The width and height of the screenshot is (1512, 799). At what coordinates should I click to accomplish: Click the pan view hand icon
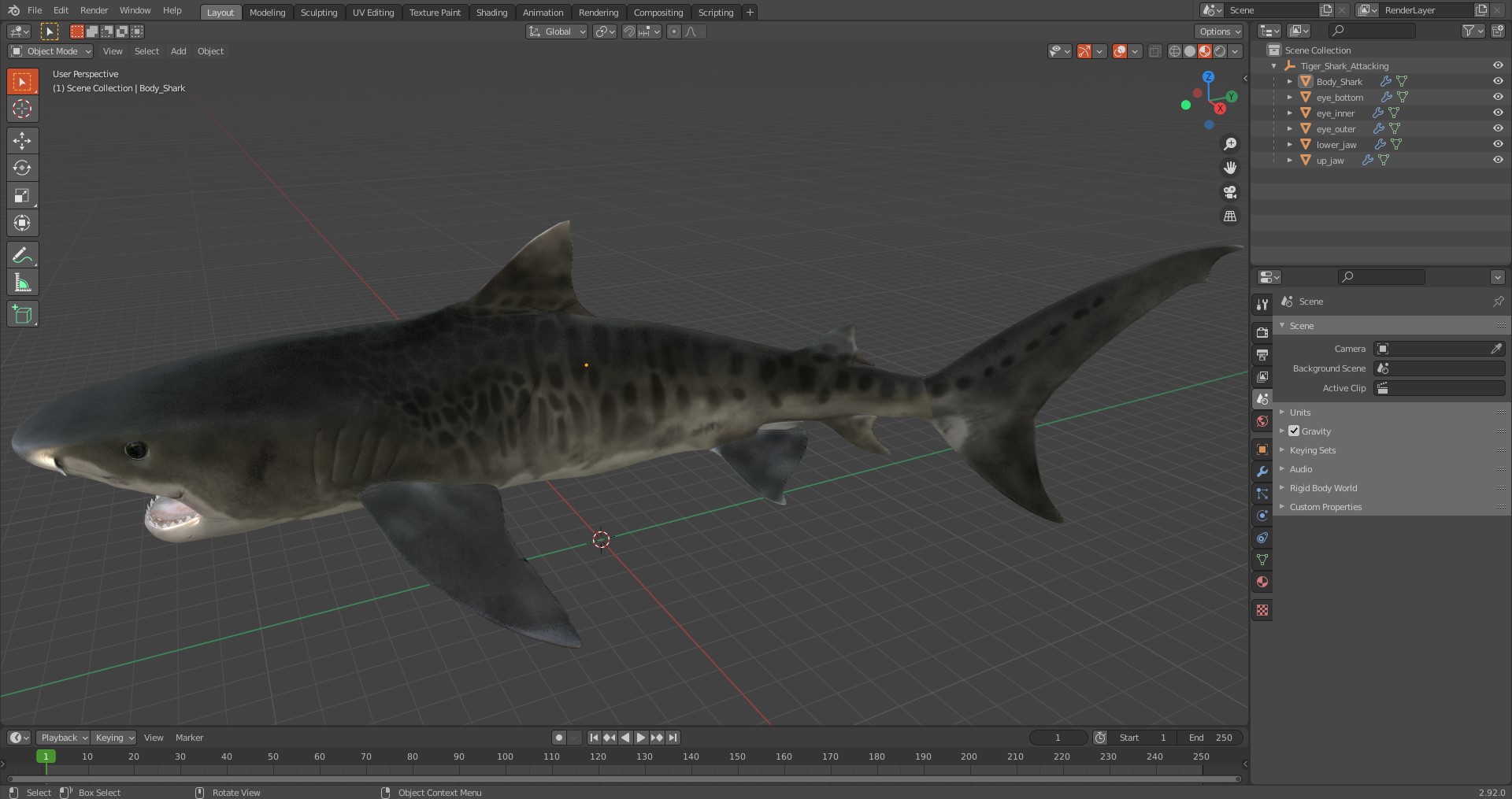coord(1229,168)
